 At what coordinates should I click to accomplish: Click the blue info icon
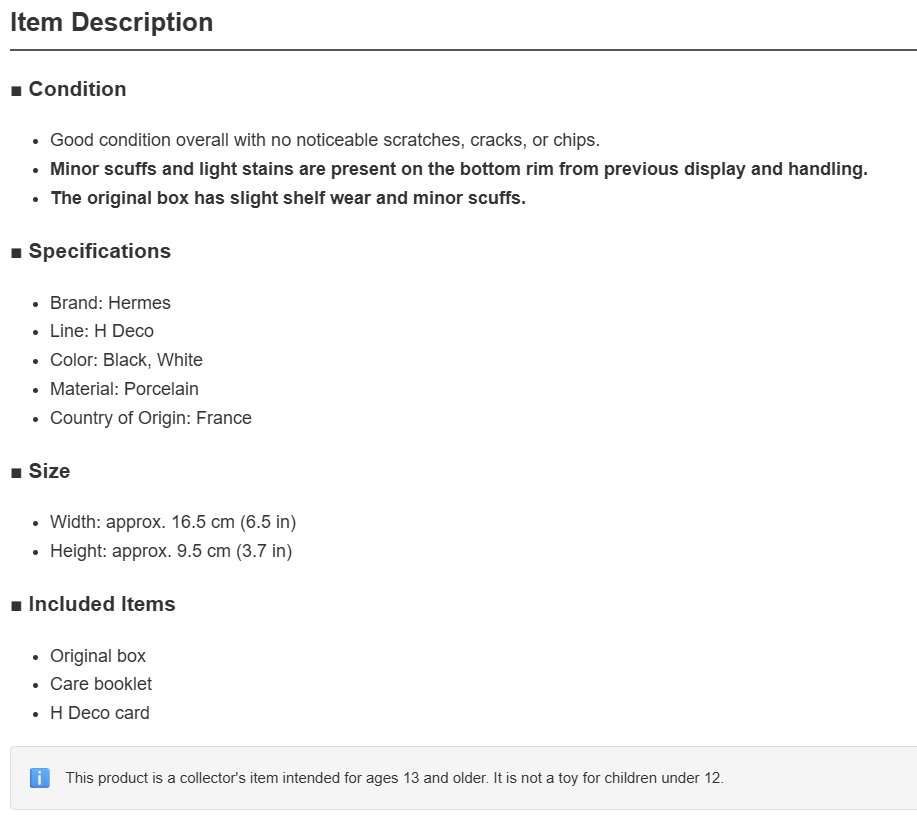point(40,778)
